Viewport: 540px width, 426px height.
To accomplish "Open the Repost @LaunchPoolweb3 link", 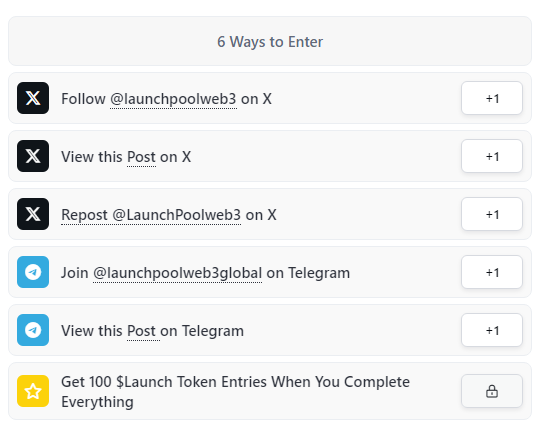I will (151, 215).
